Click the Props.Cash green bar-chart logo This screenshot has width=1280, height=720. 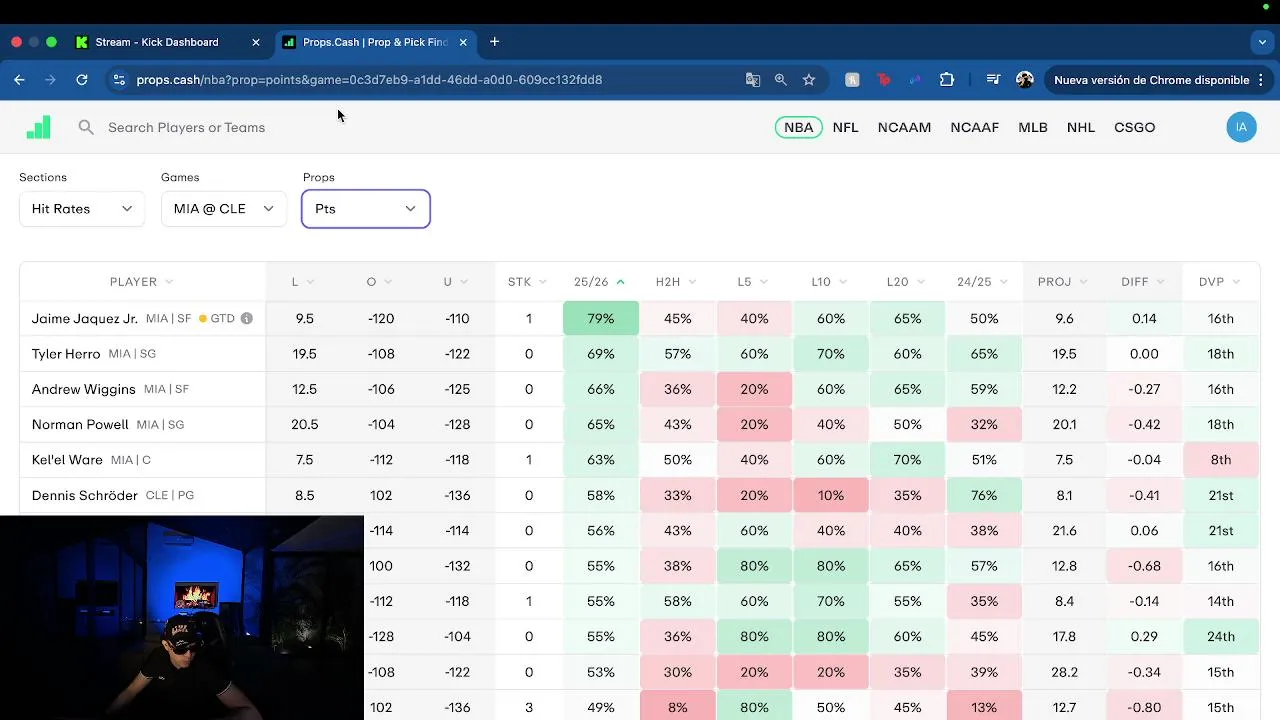(x=38, y=127)
